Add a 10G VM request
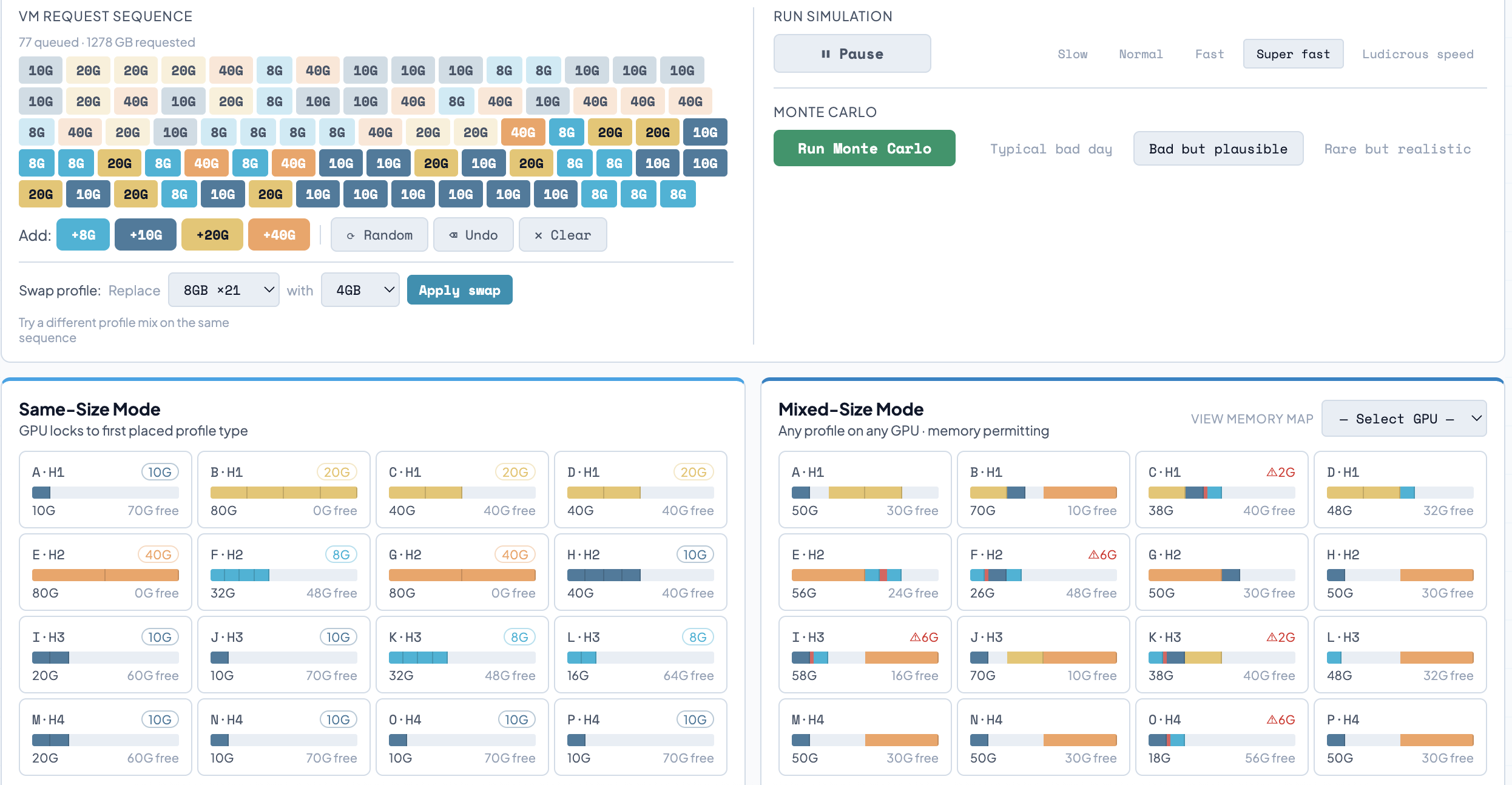This screenshot has height=785, width=1512. (146, 235)
